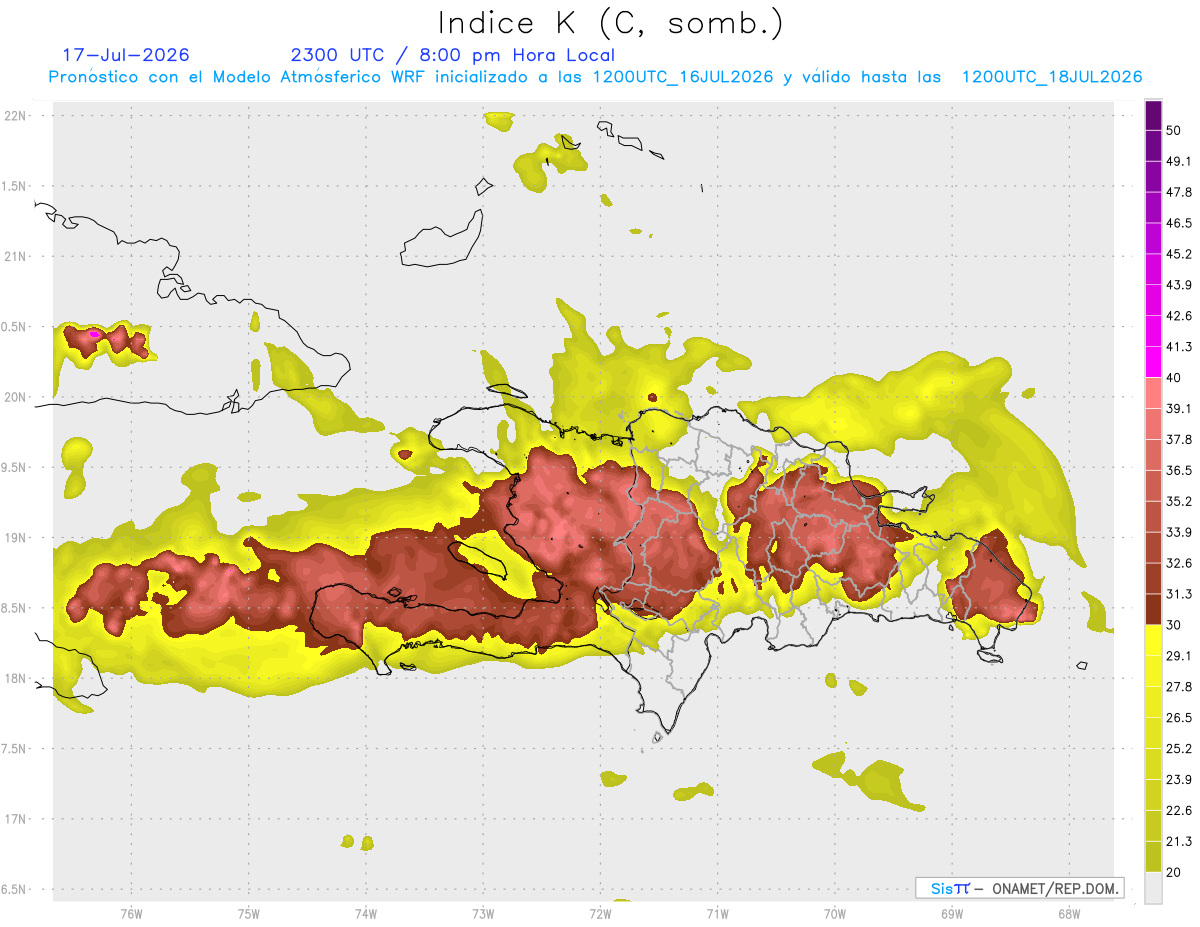
Task: Click the latitude label '20N'
Action: coord(16,397)
